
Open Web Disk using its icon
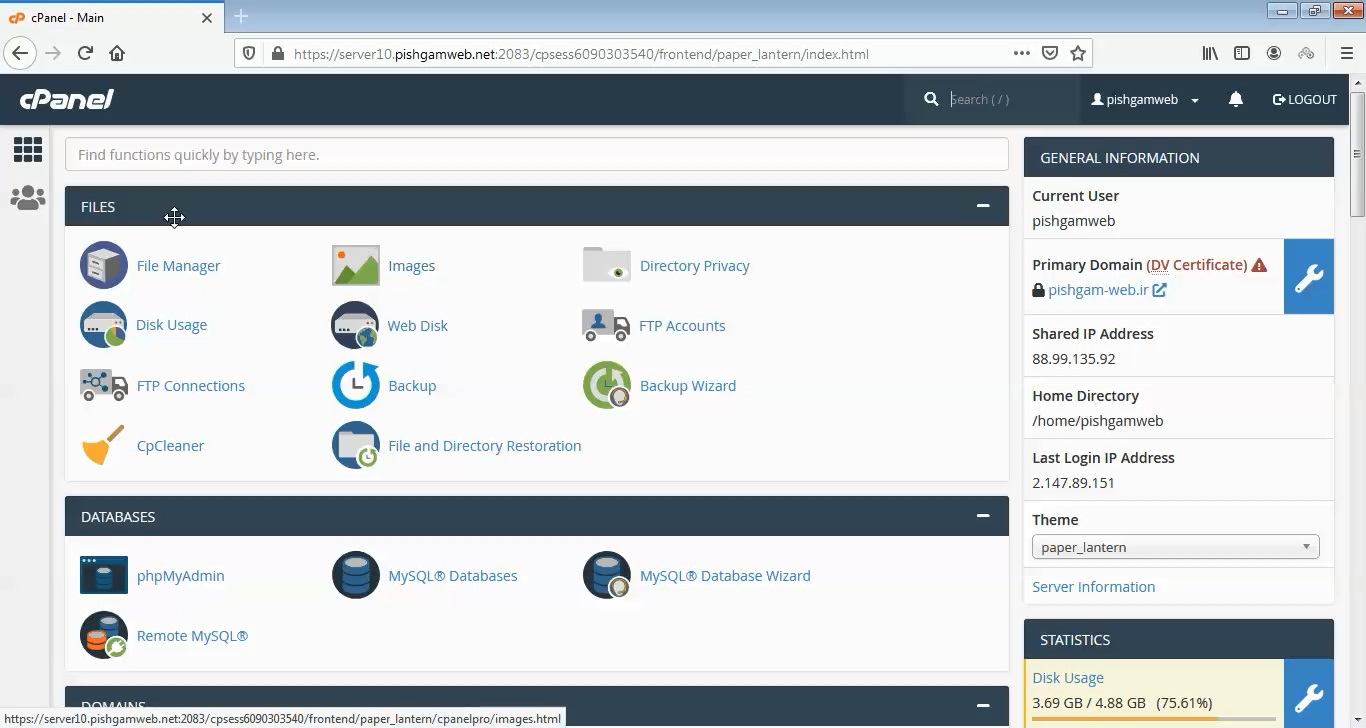tap(355, 325)
